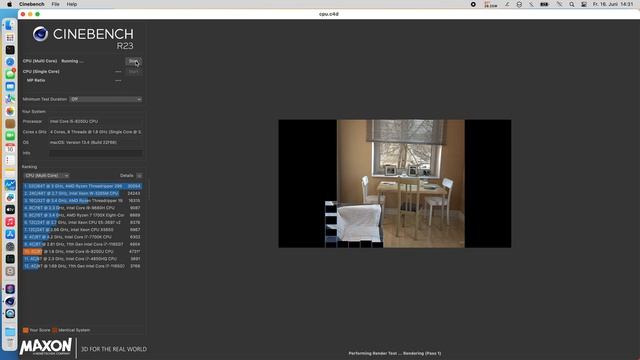Image resolution: width=640 pixels, height=360 pixels.
Task: Open Finder from the dock
Action: [10, 25]
